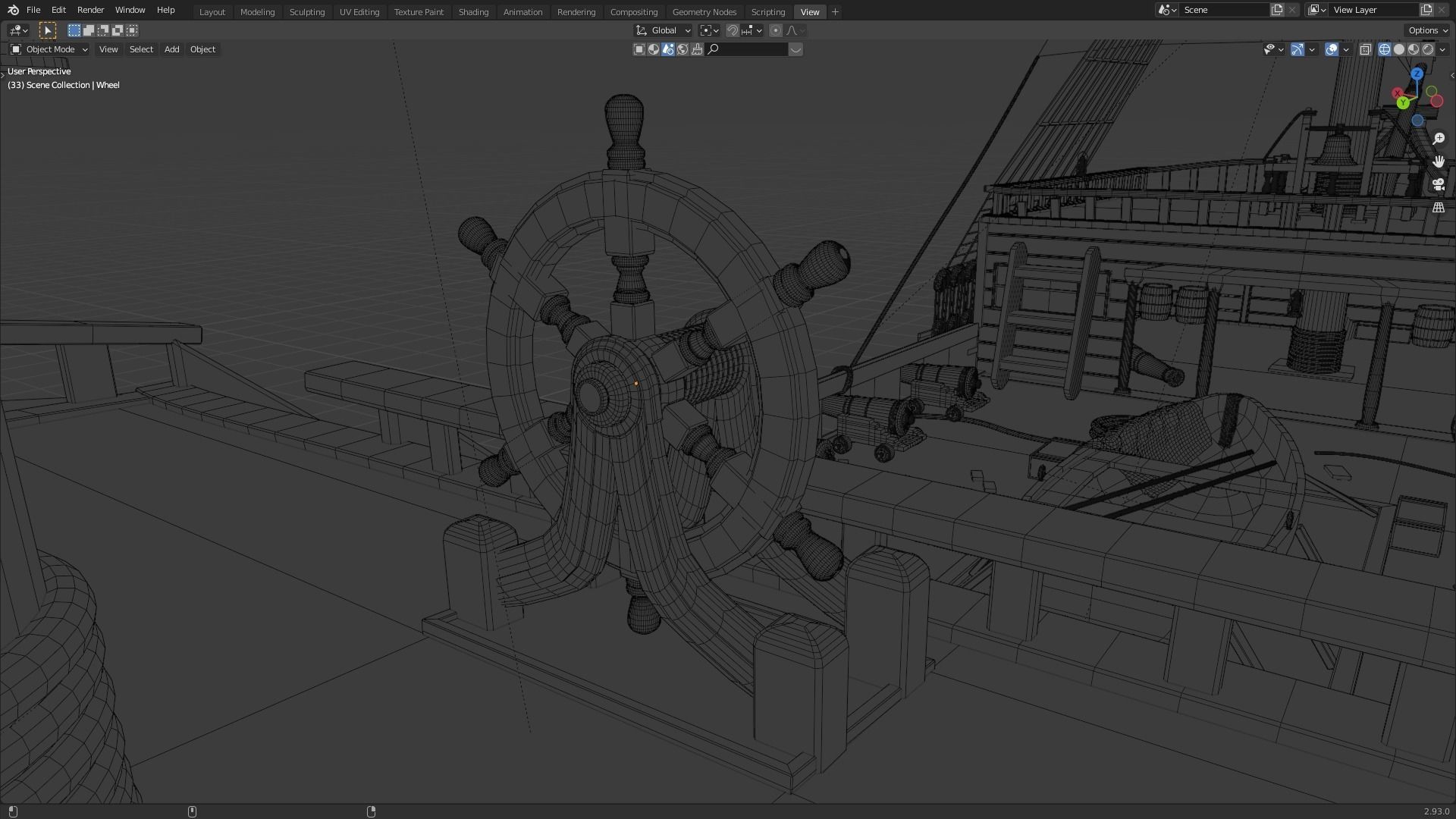This screenshot has height=819, width=1456.
Task: Open the gizmo settings dropdown arrow
Action: click(1312, 49)
